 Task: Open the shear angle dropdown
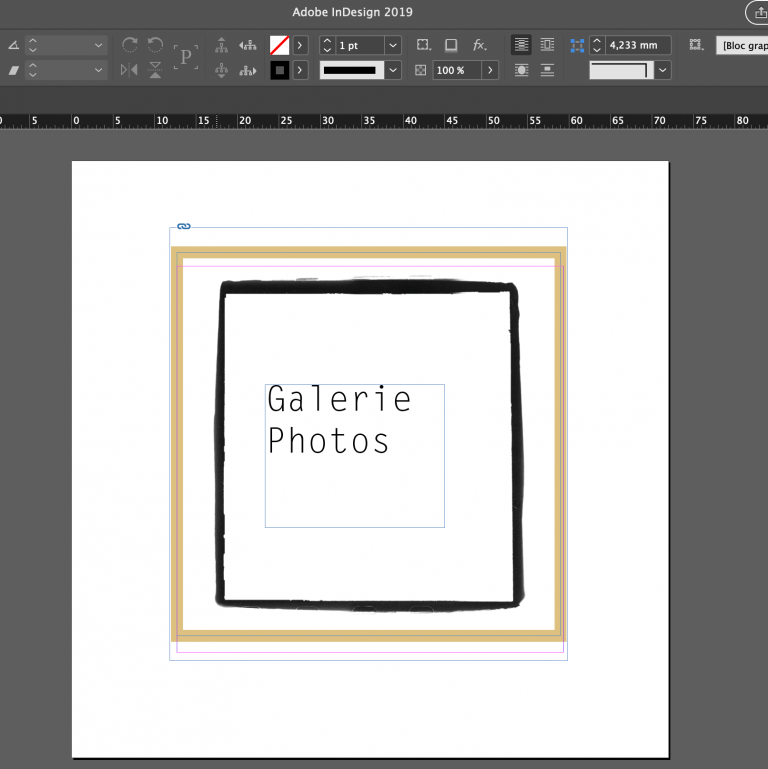99,71
